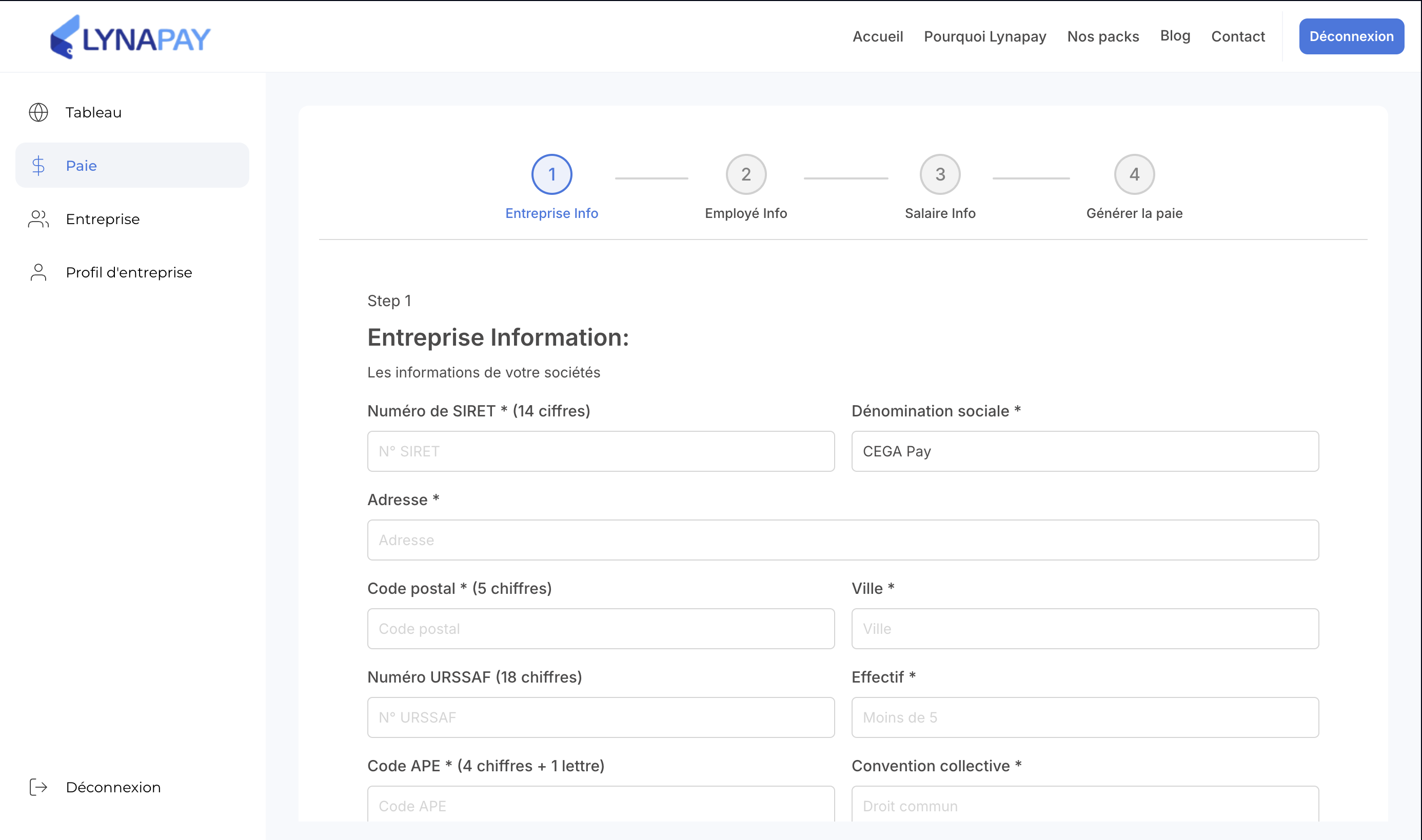Open Tableau in the sidebar
Viewport: 1422px width, 840px height.
pyautogui.click(x=132, y=112)
